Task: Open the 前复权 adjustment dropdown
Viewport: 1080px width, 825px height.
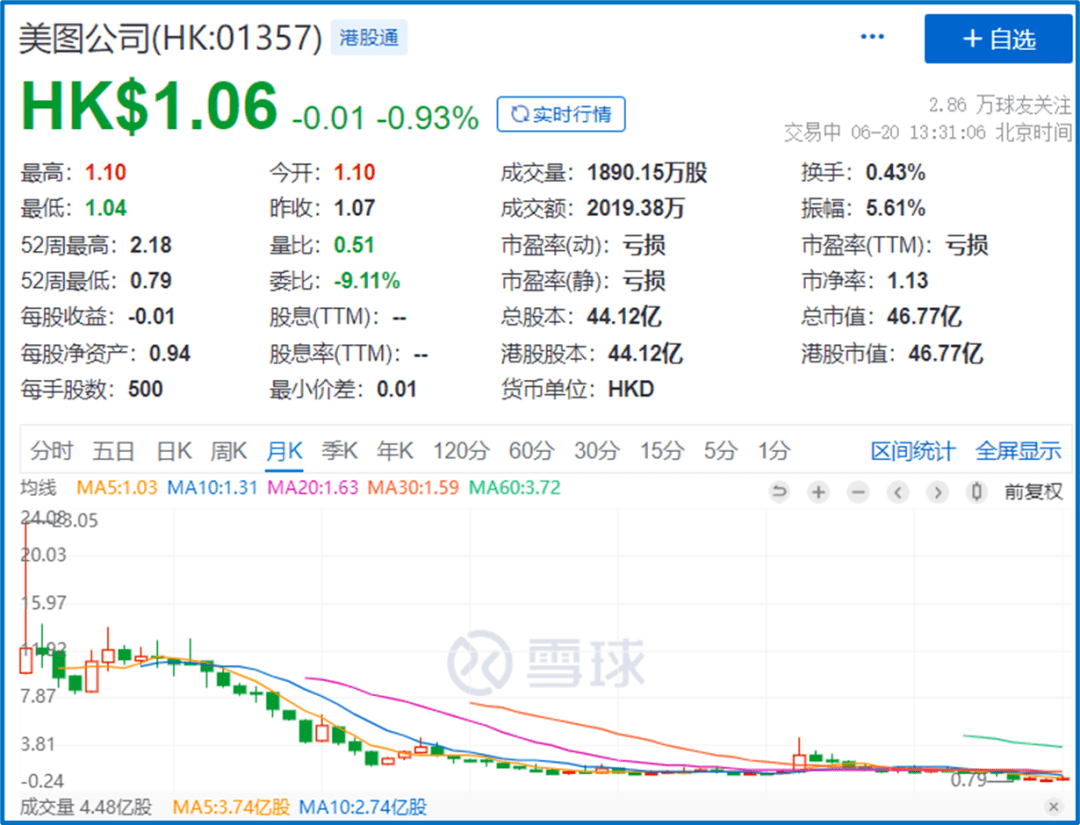Action: tap(1033, 492)
